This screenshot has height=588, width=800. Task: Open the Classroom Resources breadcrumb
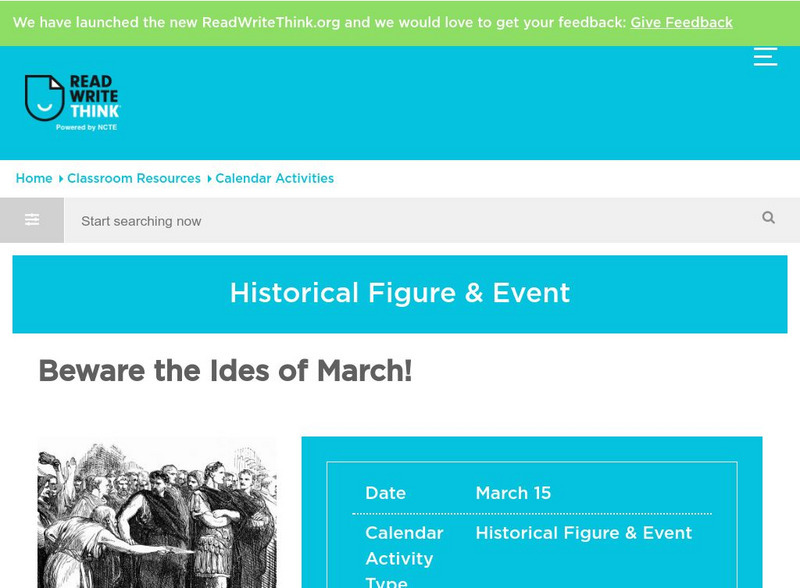click(134, 178)
